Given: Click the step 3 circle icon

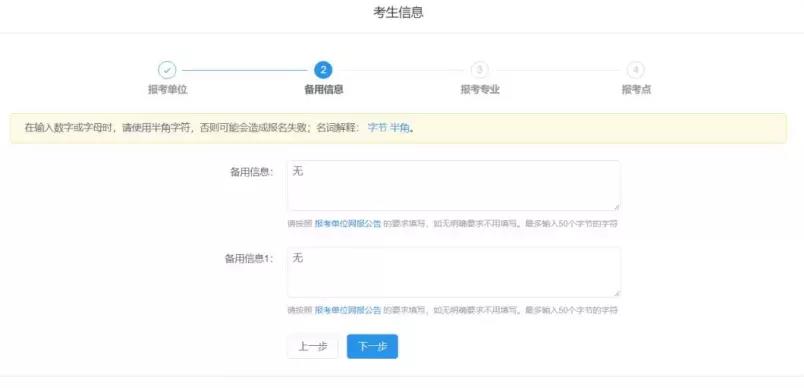Looking at the screenshot, I should point(479,70).
